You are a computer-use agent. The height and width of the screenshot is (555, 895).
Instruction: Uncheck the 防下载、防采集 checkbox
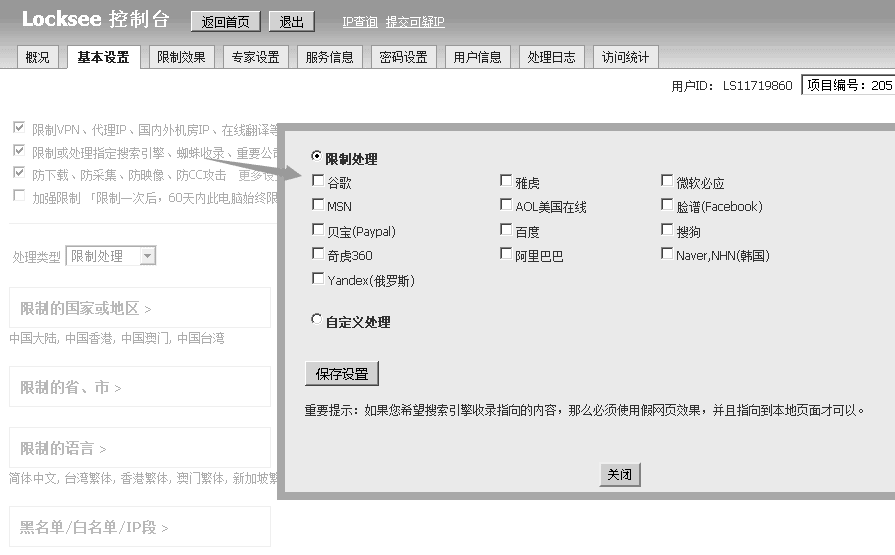pyautogui.click(x=19, y=172)
